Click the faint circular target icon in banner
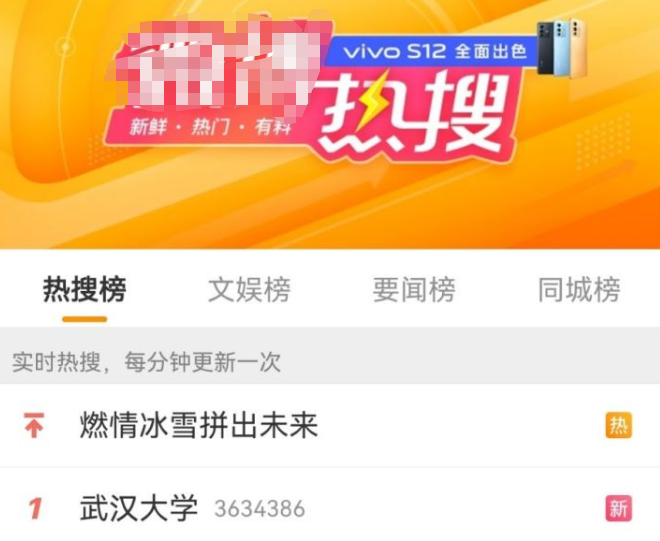Viewport: 660px width, 541px height. 65,46
